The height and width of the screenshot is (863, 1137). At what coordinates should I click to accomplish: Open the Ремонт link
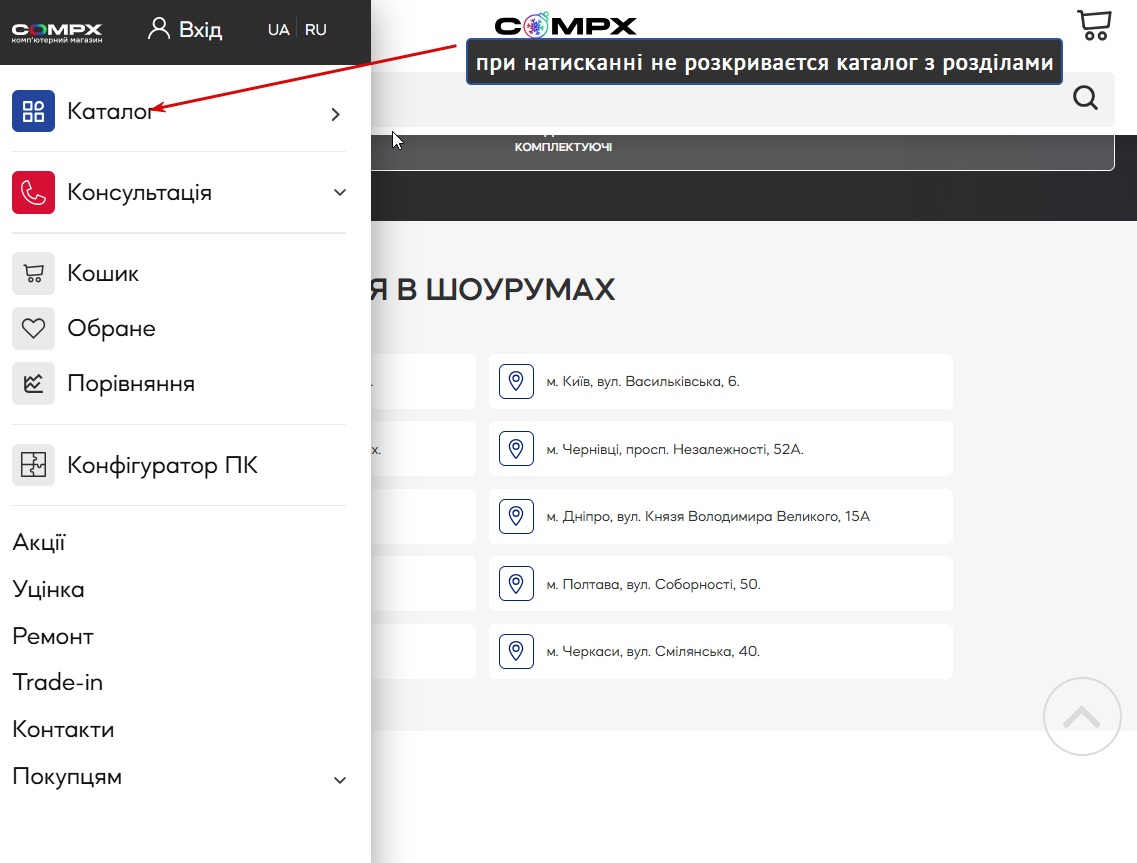(53, 637)
